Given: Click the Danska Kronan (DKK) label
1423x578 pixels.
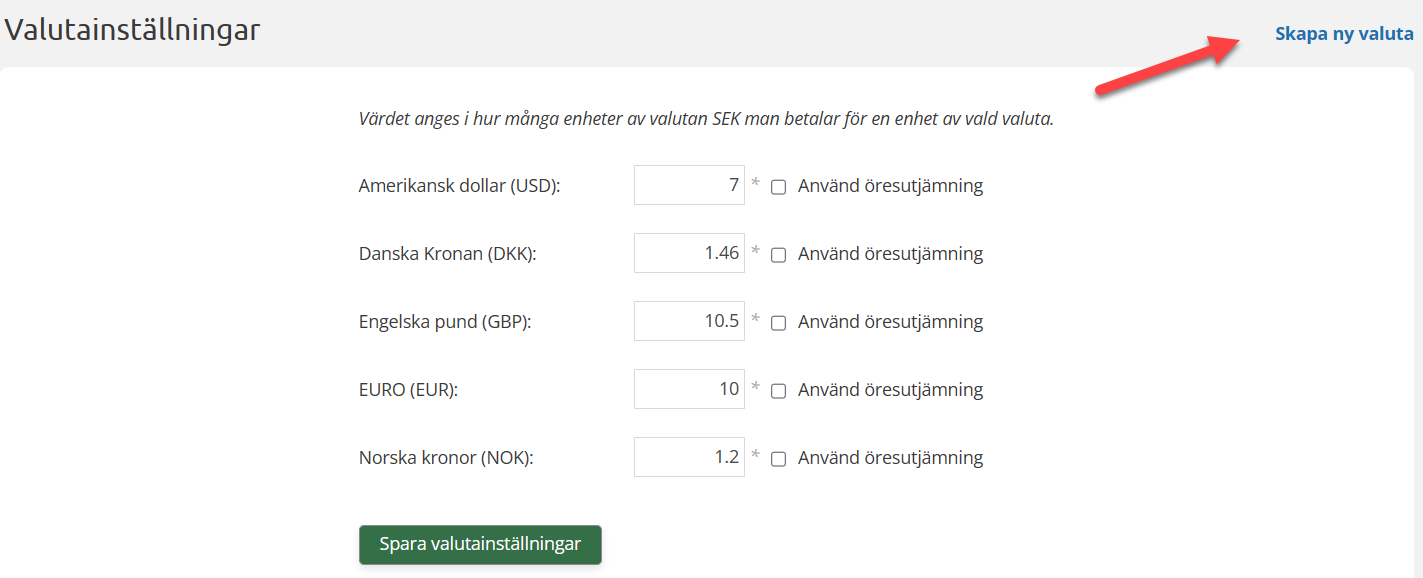Looking at the screenshot, I should (x=447, y=254).
